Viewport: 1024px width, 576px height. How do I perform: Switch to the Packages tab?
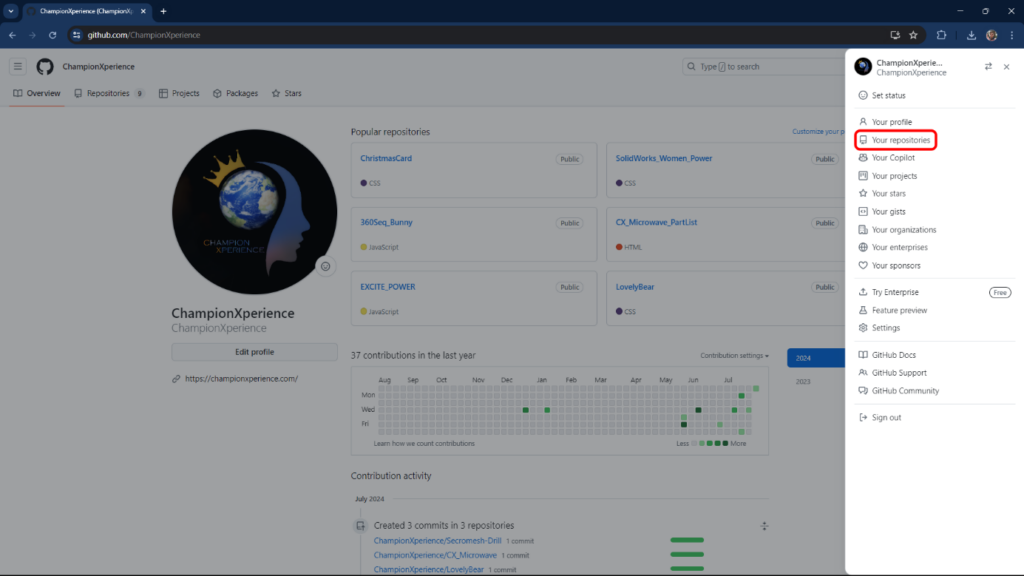235,93
